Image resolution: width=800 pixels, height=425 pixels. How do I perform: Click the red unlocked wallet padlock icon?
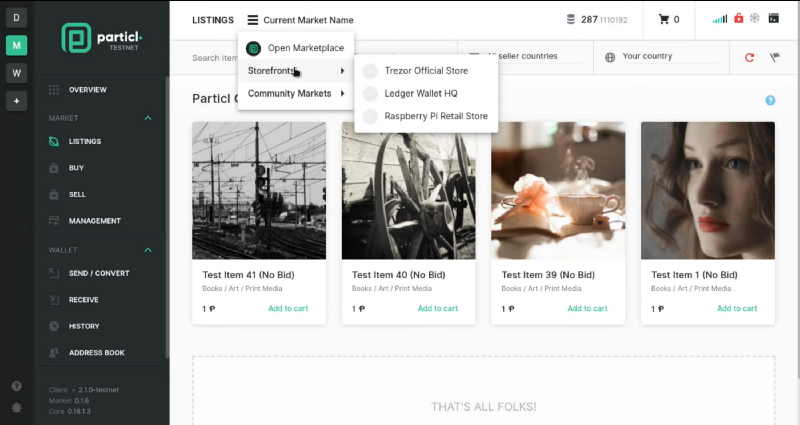738,18
